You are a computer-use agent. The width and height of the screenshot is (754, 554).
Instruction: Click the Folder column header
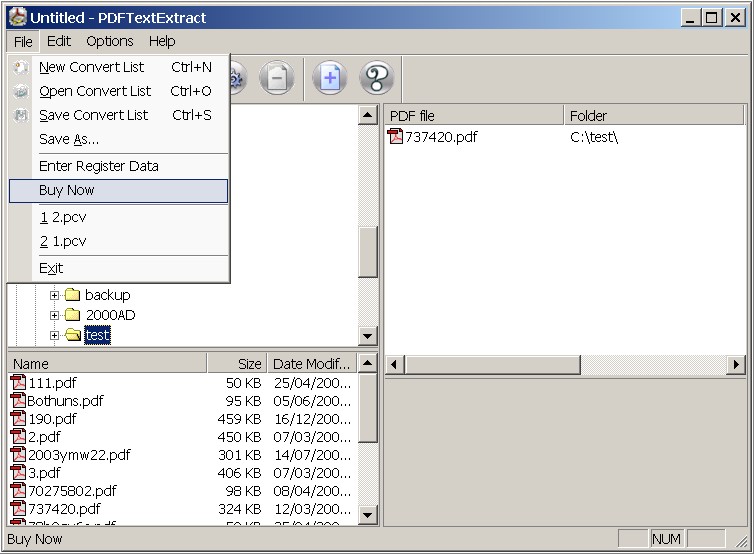654,115
